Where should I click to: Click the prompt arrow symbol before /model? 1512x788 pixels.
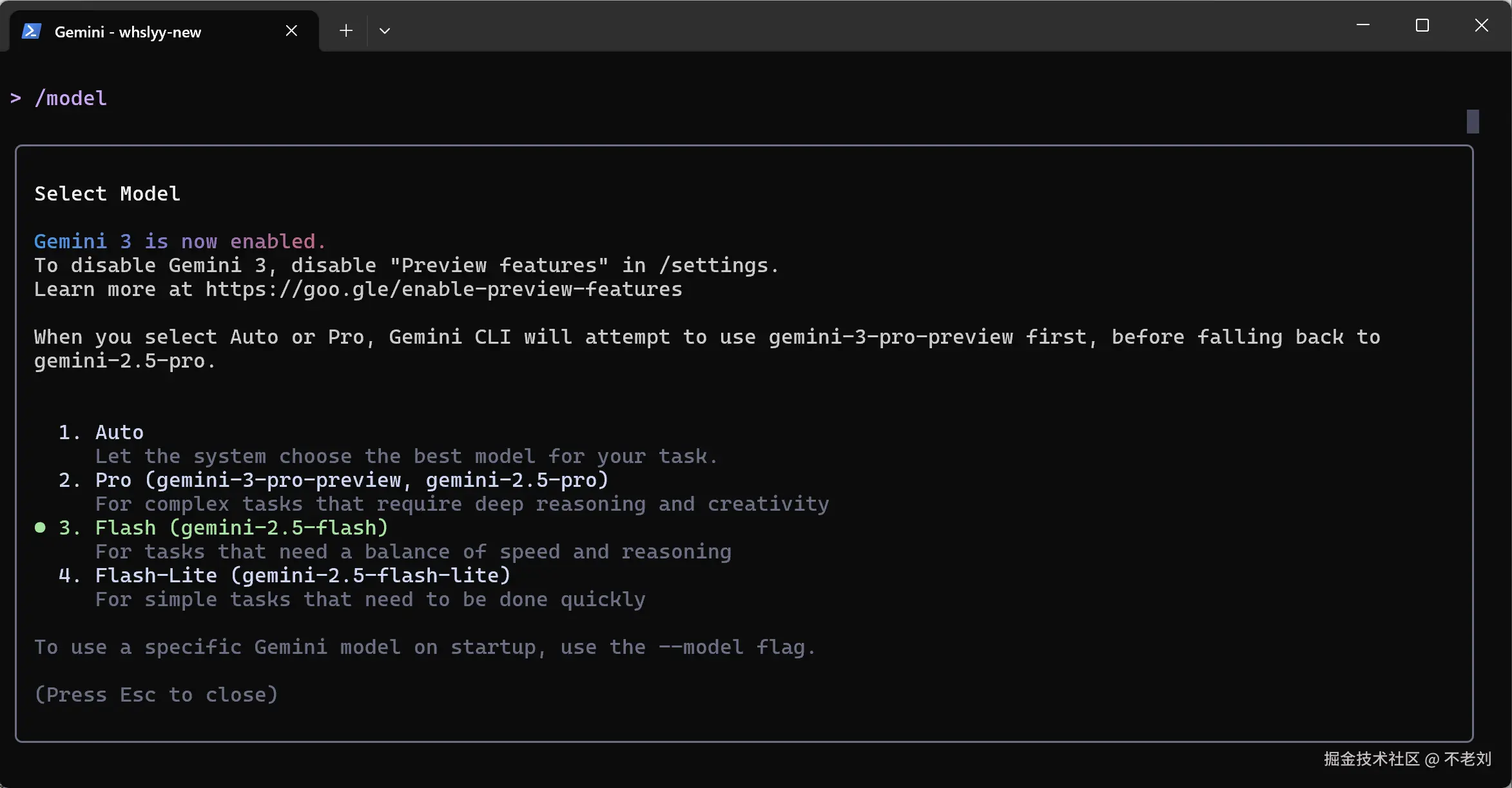click(16, 98)
